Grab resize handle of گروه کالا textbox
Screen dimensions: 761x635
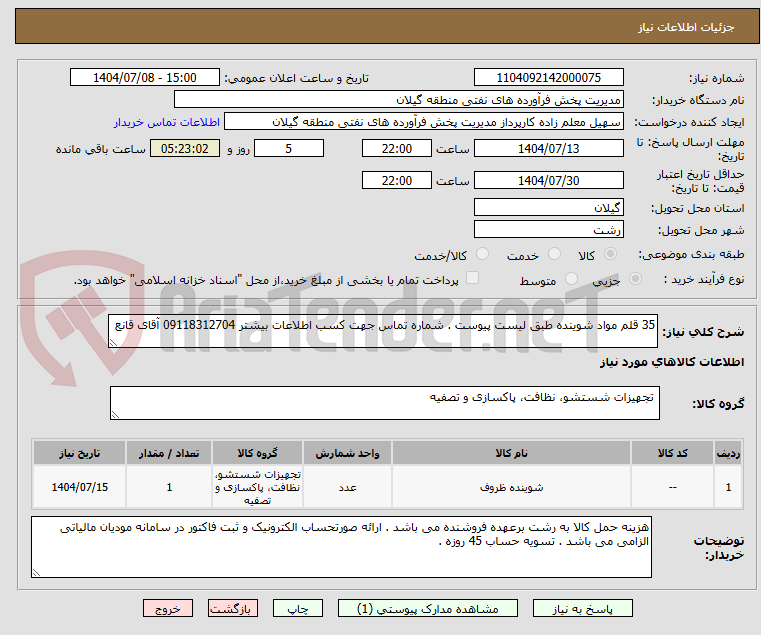[115, 415]
